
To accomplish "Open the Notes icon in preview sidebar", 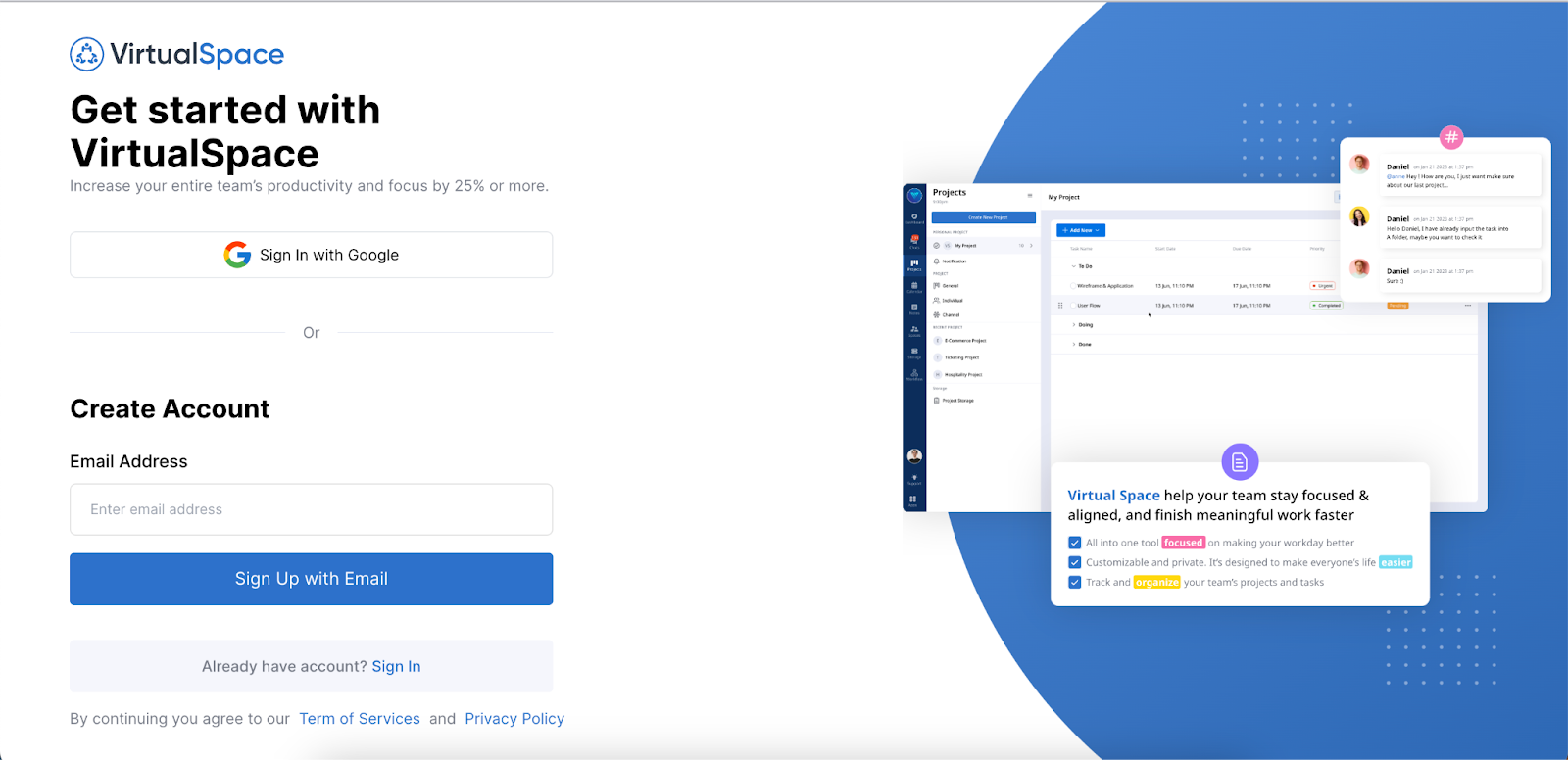I will click(914, 309).
